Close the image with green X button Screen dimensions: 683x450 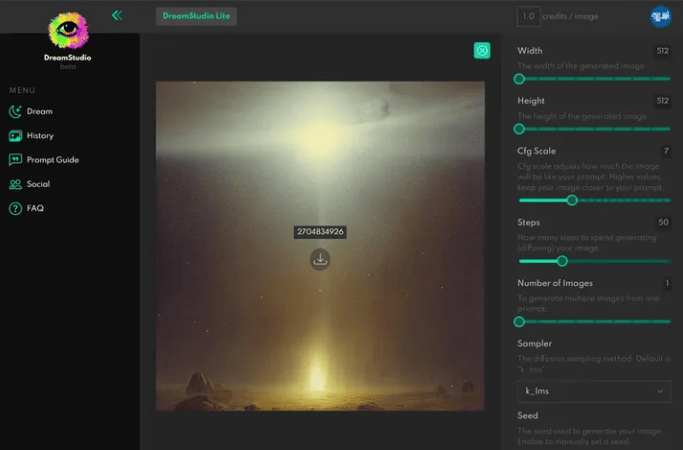click(482, 51)
